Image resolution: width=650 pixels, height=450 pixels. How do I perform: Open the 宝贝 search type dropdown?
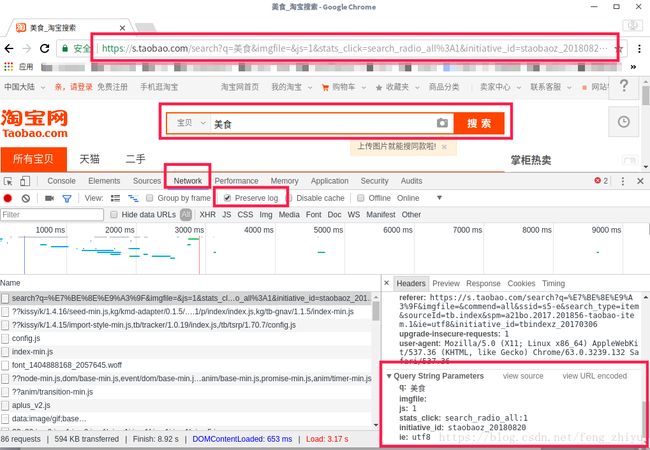[191, 123]
